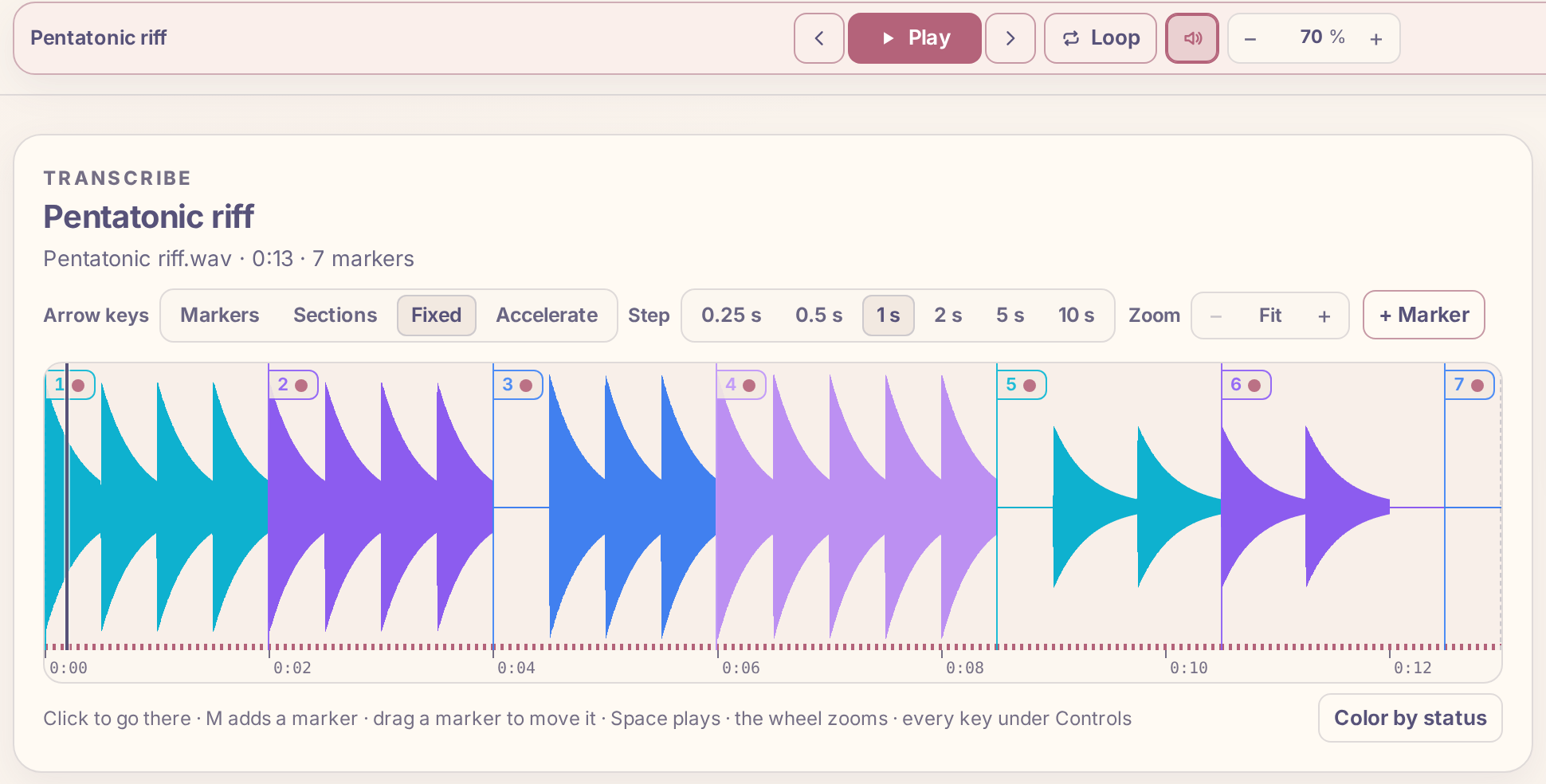Select marker 1 flag on the waveform

(70, 385)
